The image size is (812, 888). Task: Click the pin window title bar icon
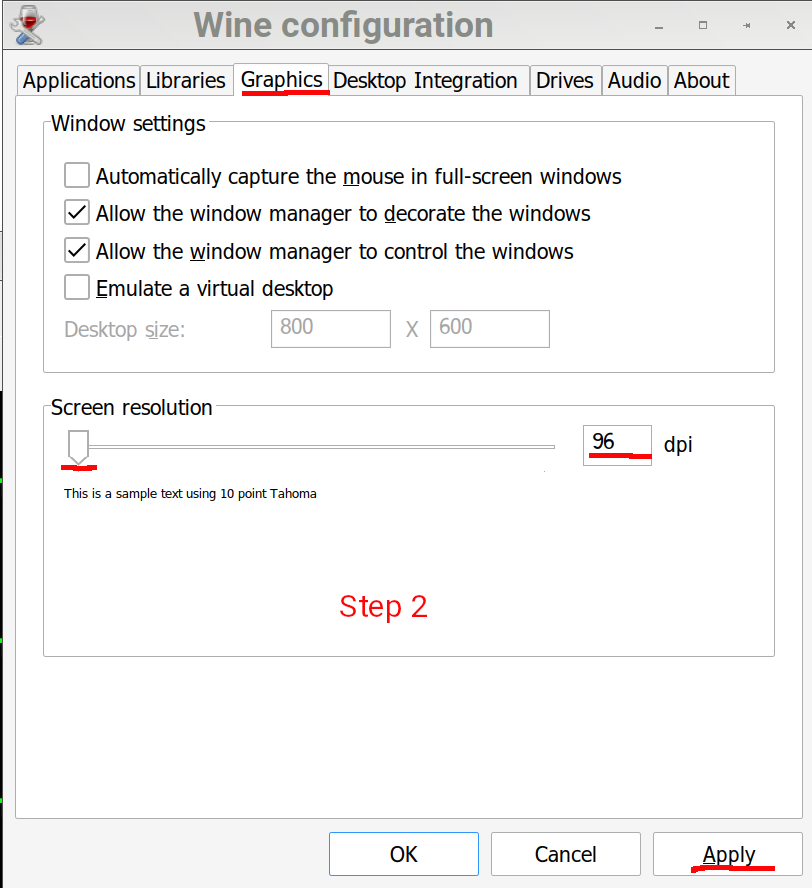tap(747, 25)
